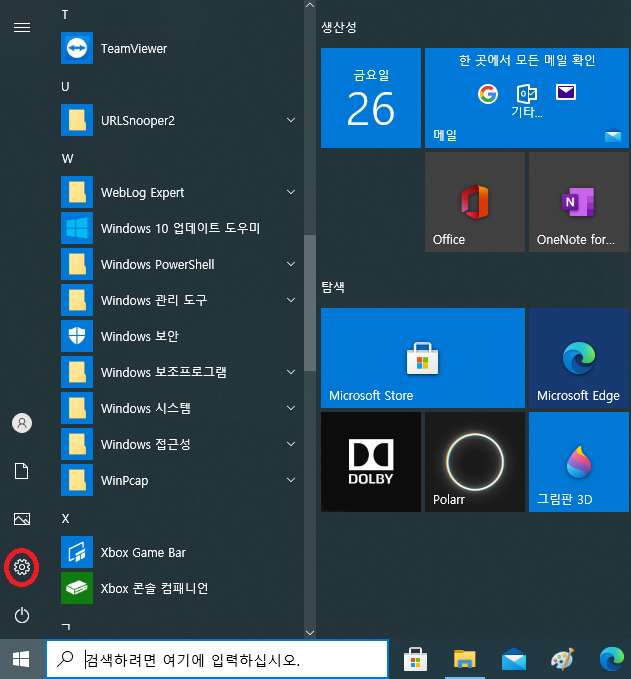Click the T letter header in app list
This screenshot has height=679, width=631.
pyautogui.click(x=65, y=15)
